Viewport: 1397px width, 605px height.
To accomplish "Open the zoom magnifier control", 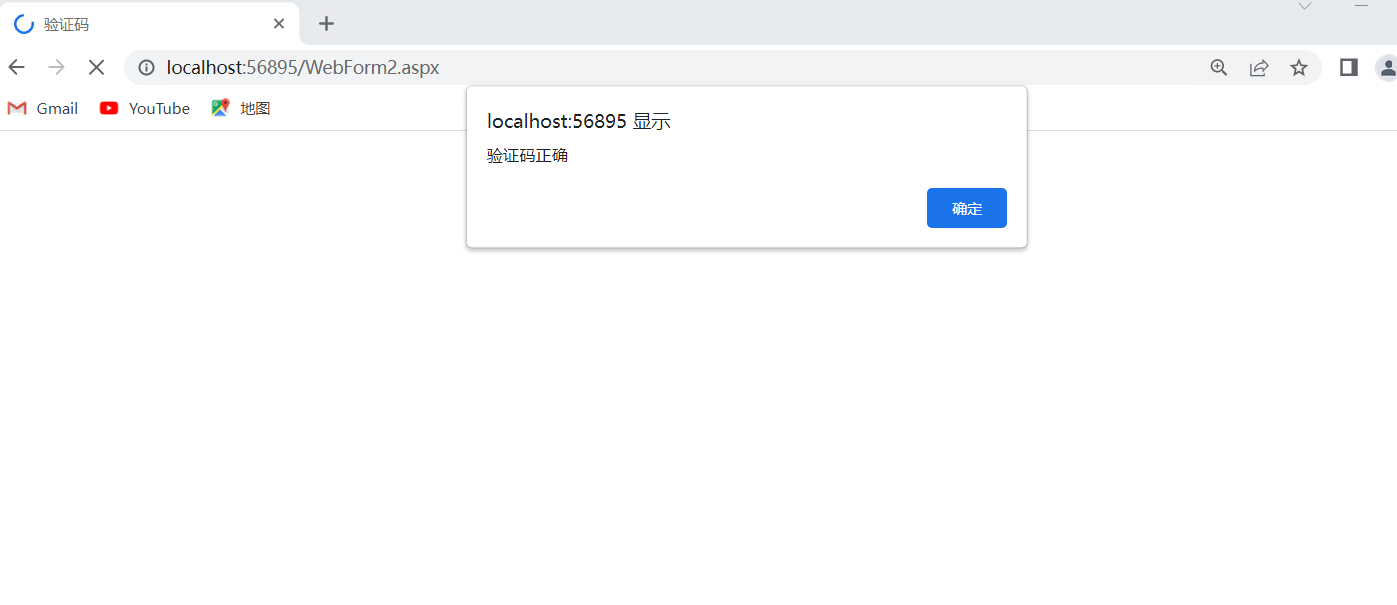I will click(1218, 67).
